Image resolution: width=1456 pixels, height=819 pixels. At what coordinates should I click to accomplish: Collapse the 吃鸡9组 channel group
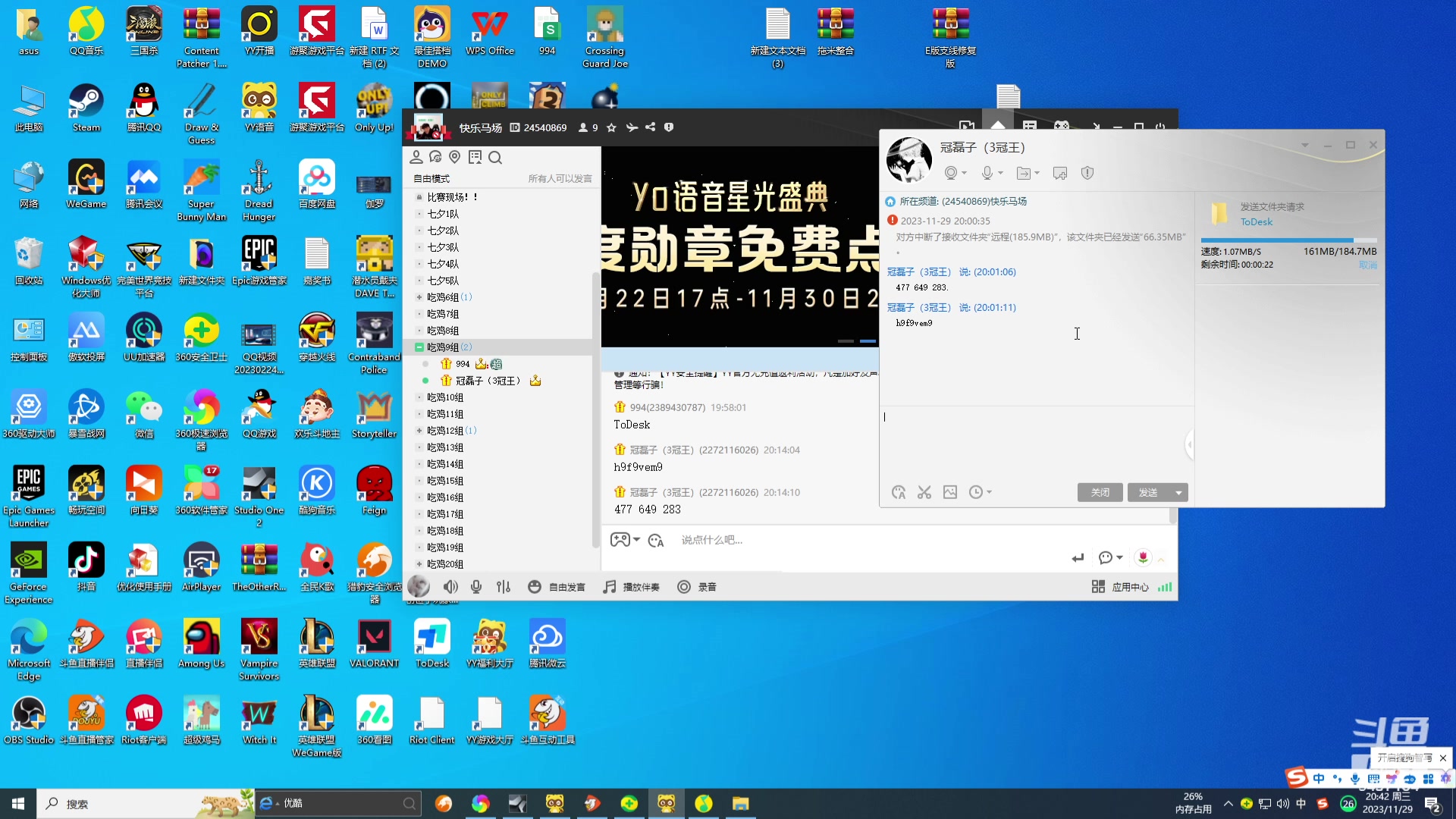click(x=419, y=347)
